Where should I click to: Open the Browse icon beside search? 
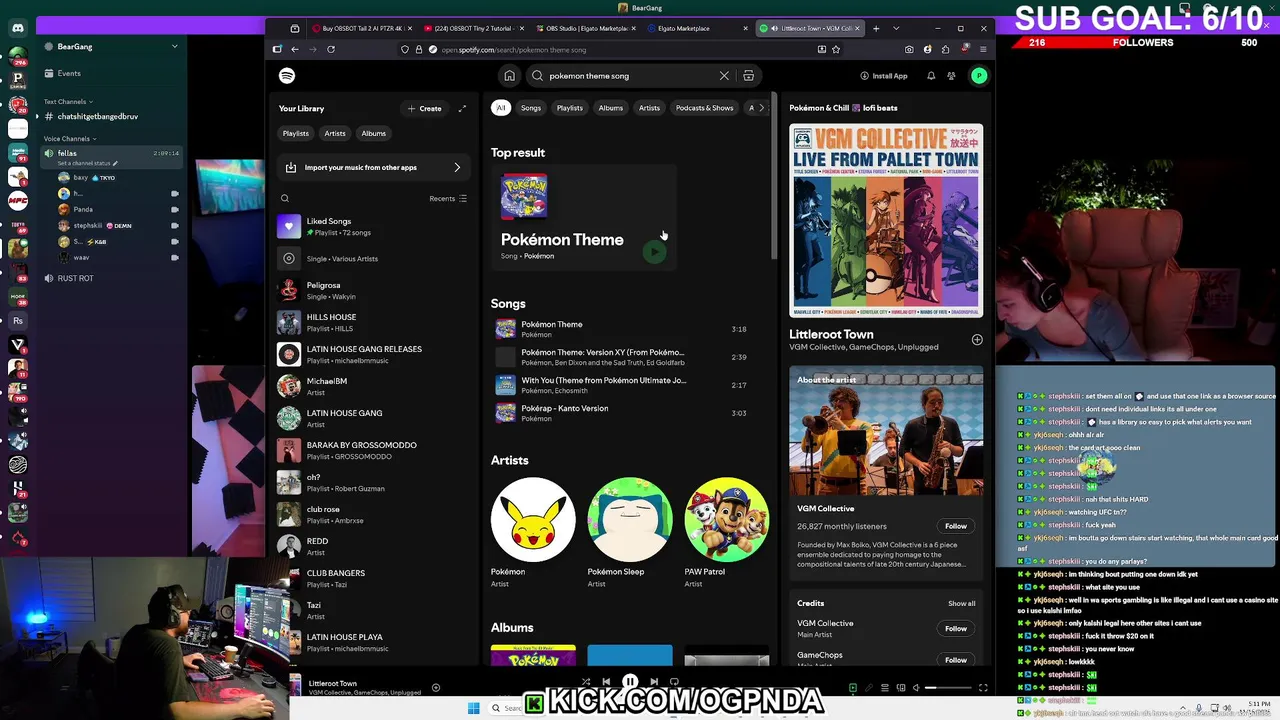coord(748,76)
